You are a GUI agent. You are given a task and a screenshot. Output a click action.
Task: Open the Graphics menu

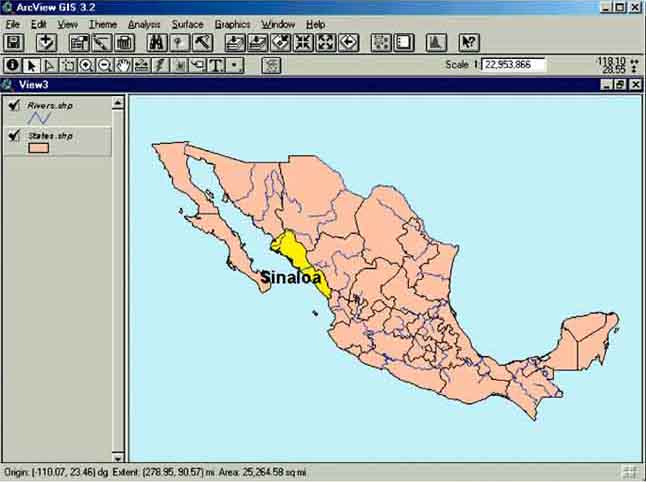pyautogui.click(x=232, y=23)
